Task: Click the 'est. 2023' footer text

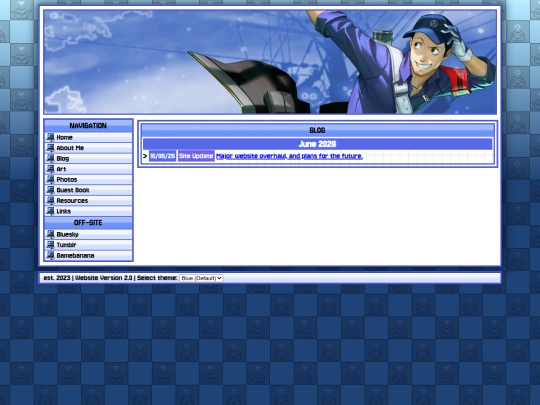Action: click(57, 278)
